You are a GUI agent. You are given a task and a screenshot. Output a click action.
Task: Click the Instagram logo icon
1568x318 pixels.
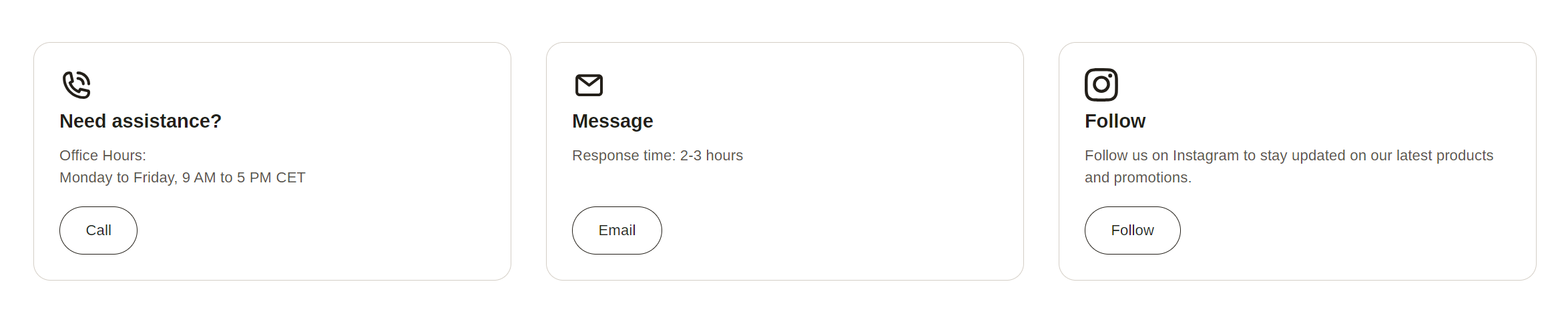(1101, 85)
